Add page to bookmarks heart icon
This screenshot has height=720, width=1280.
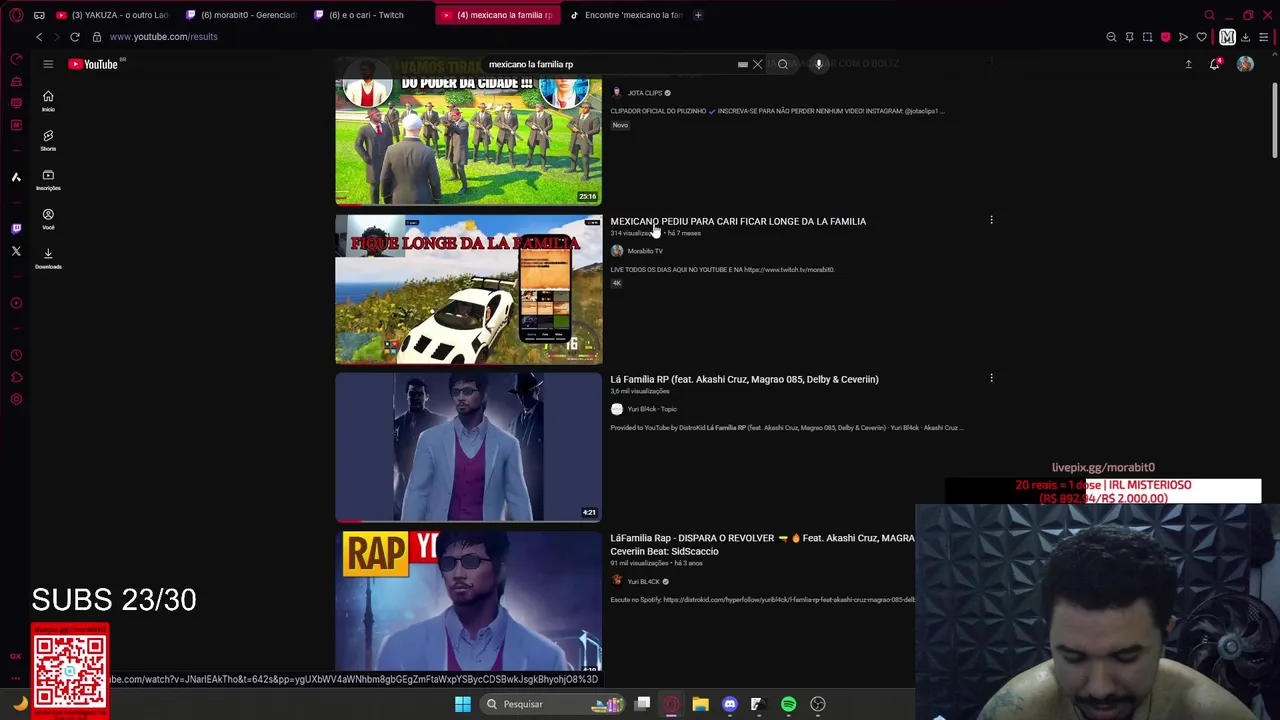click(x=1201, y=37)
